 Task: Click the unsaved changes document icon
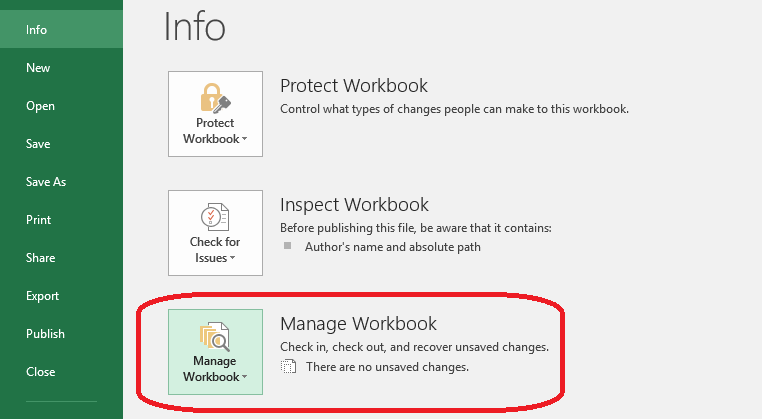288,367
